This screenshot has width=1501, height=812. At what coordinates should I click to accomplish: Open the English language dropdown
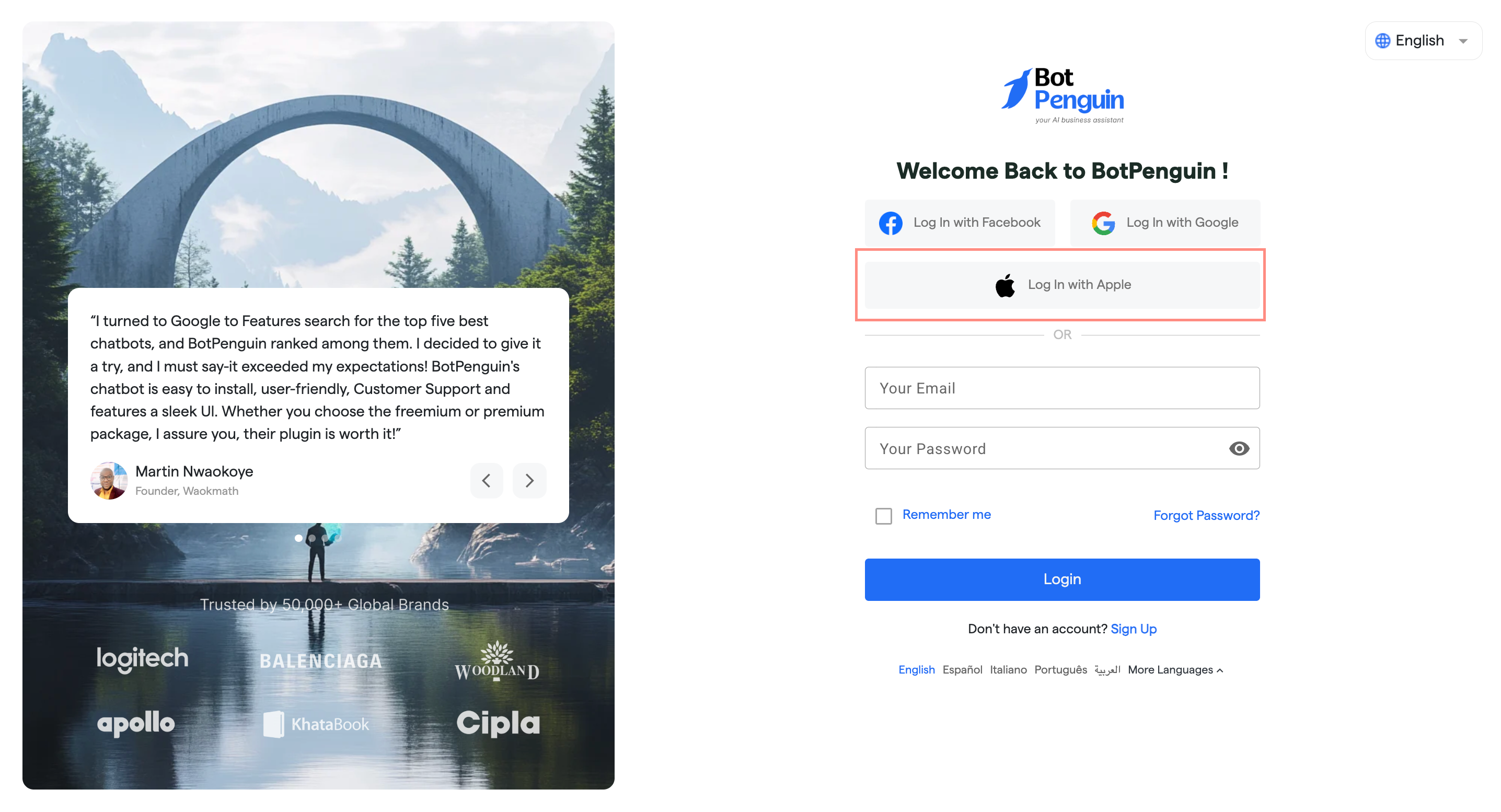[x=1423, y=41]
